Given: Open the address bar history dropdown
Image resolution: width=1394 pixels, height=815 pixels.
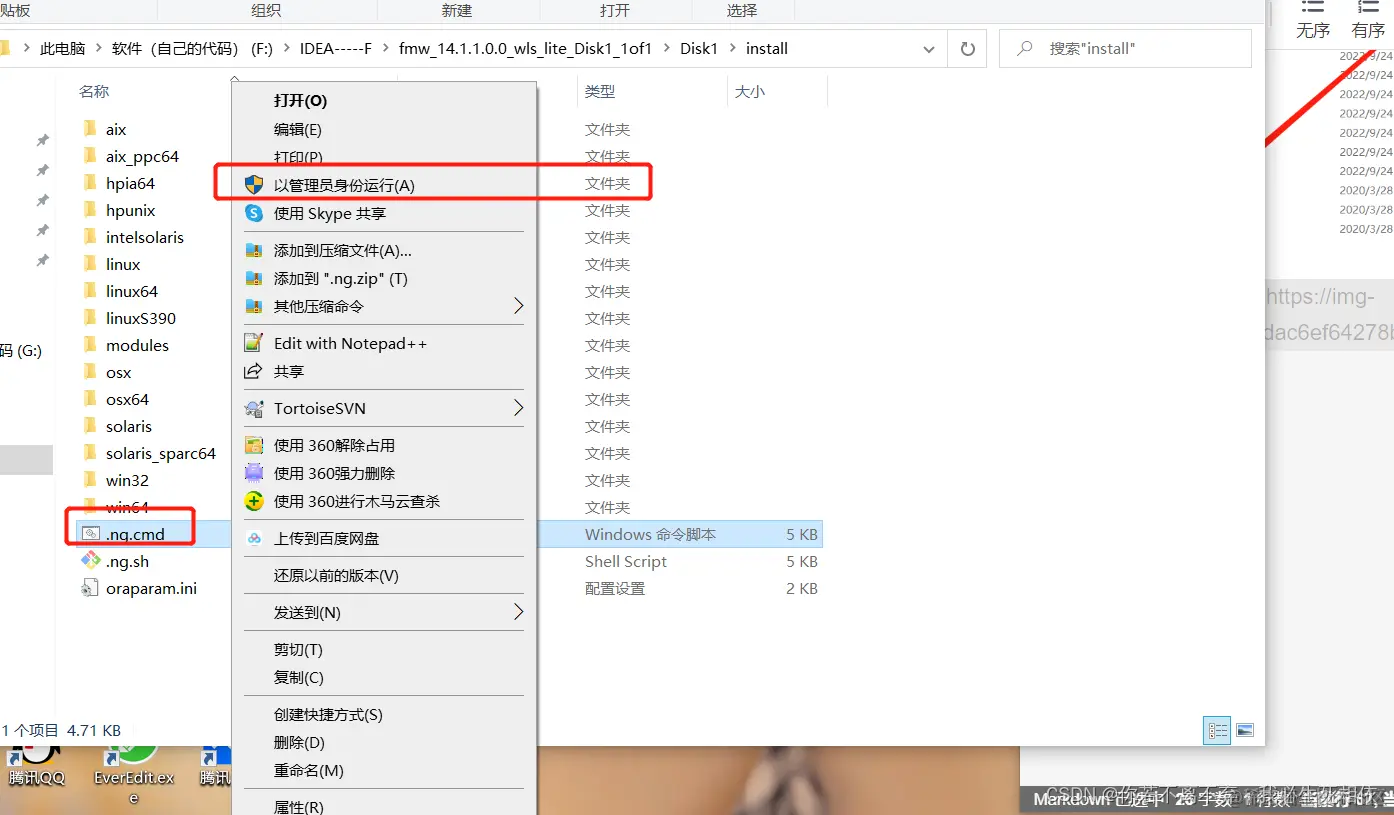Looking at the screenshot, I should pyautogui.click(x=928, y=48).
